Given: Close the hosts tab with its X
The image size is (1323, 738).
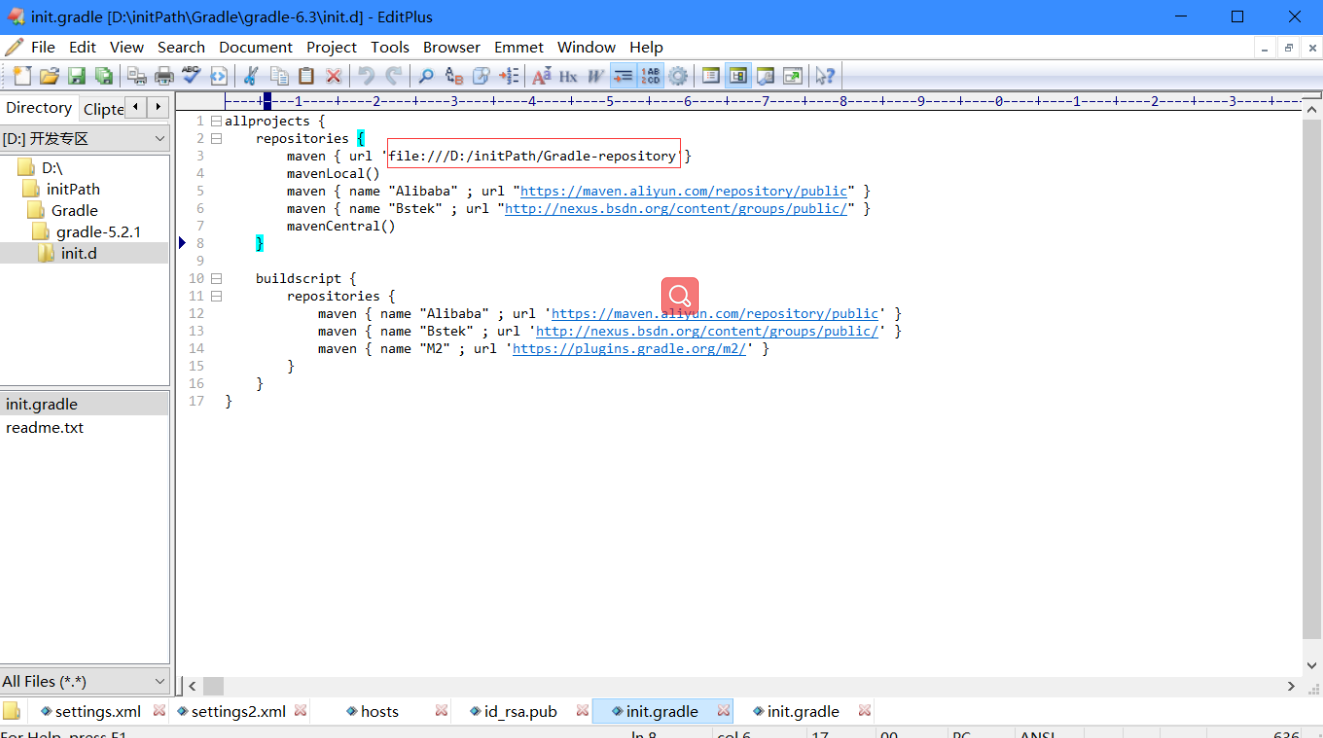Looking at the screenshot, I should 441,711.
